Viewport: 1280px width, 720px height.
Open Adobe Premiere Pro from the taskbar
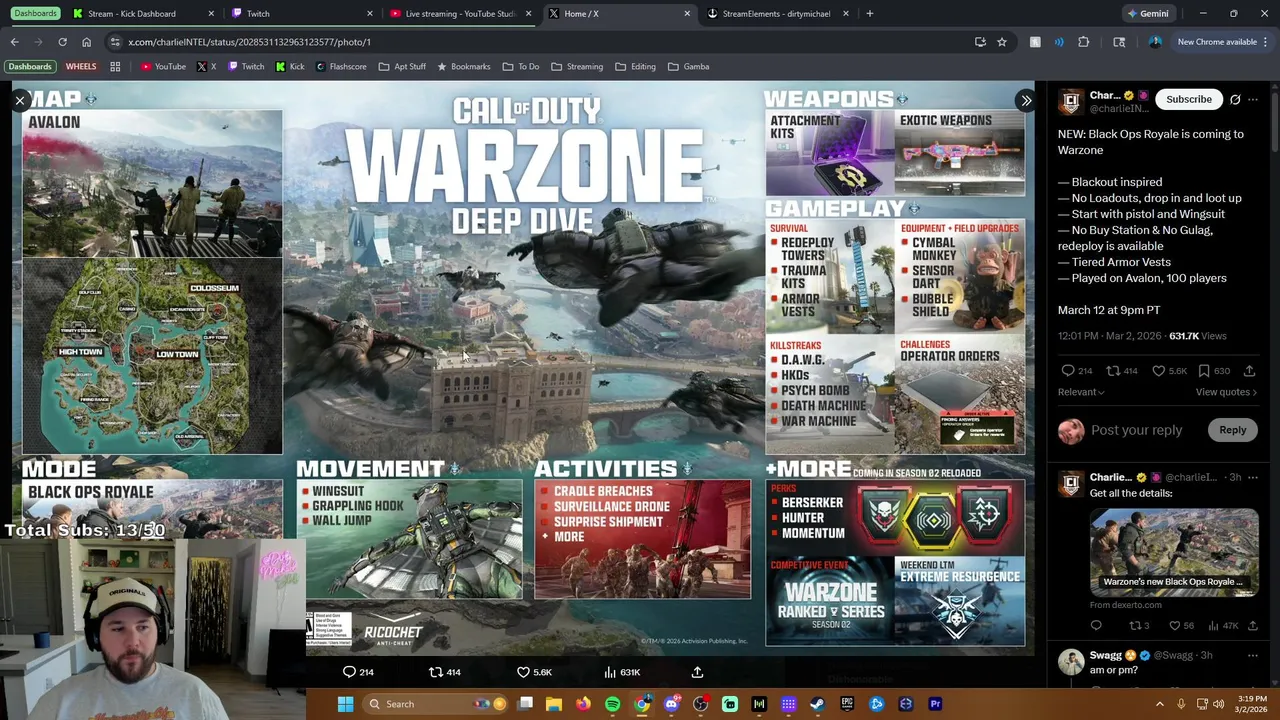[x=935, y=704]
